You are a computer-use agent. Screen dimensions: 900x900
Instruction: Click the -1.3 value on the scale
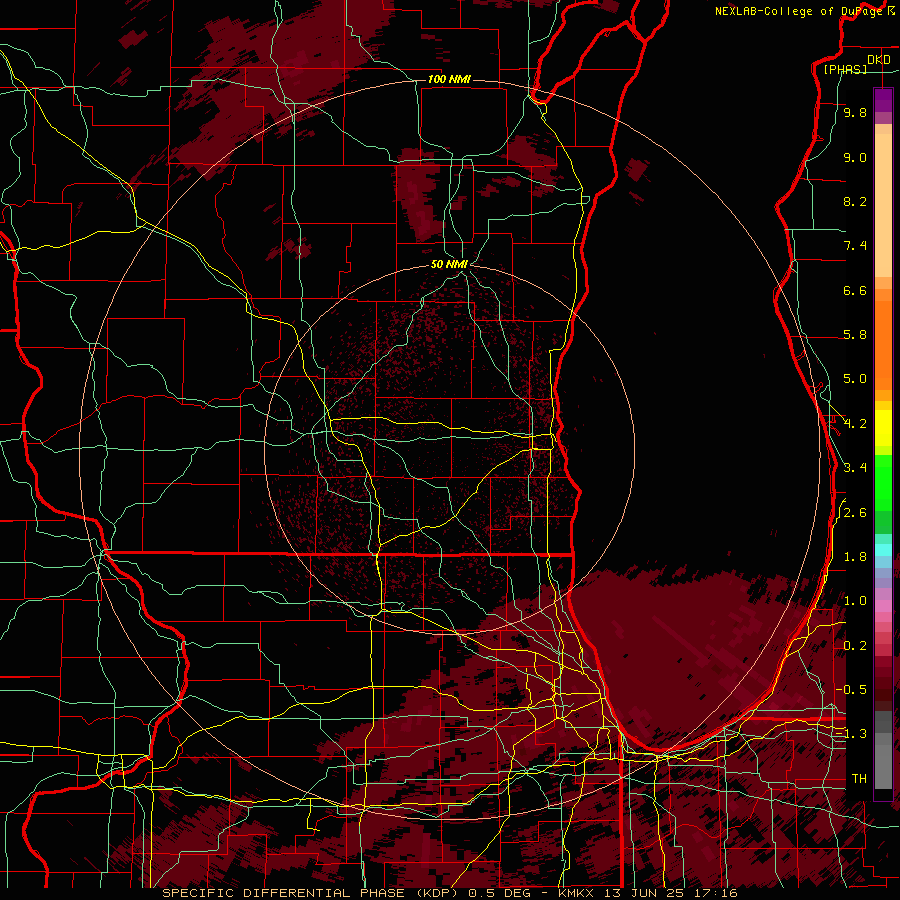point(851,734)
